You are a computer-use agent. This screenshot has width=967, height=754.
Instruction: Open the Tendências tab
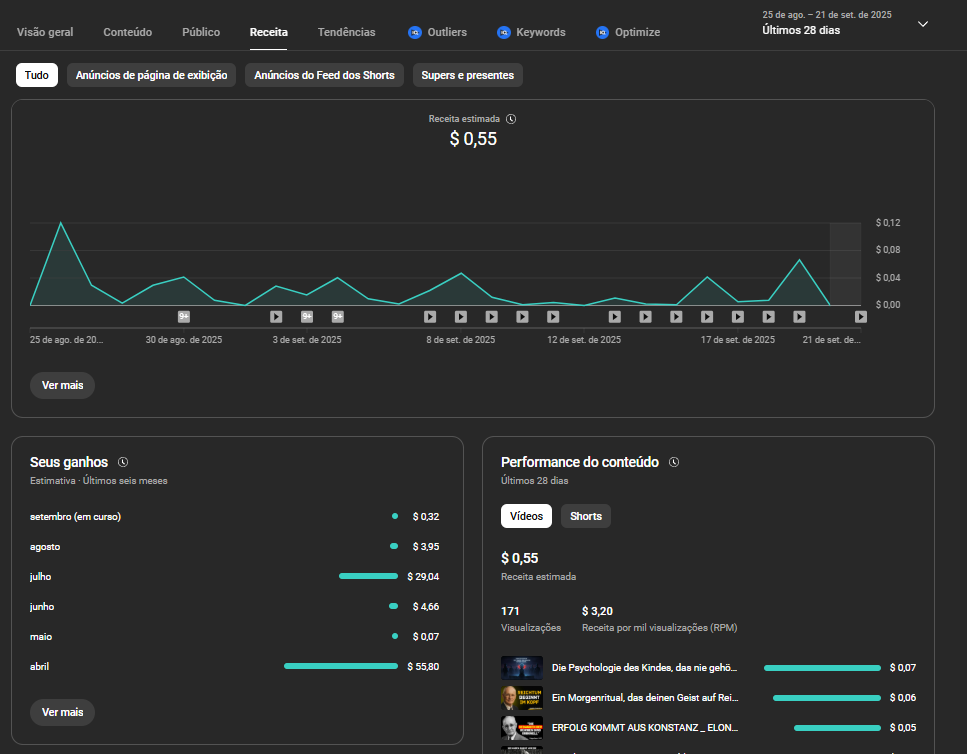coord(346,33)
